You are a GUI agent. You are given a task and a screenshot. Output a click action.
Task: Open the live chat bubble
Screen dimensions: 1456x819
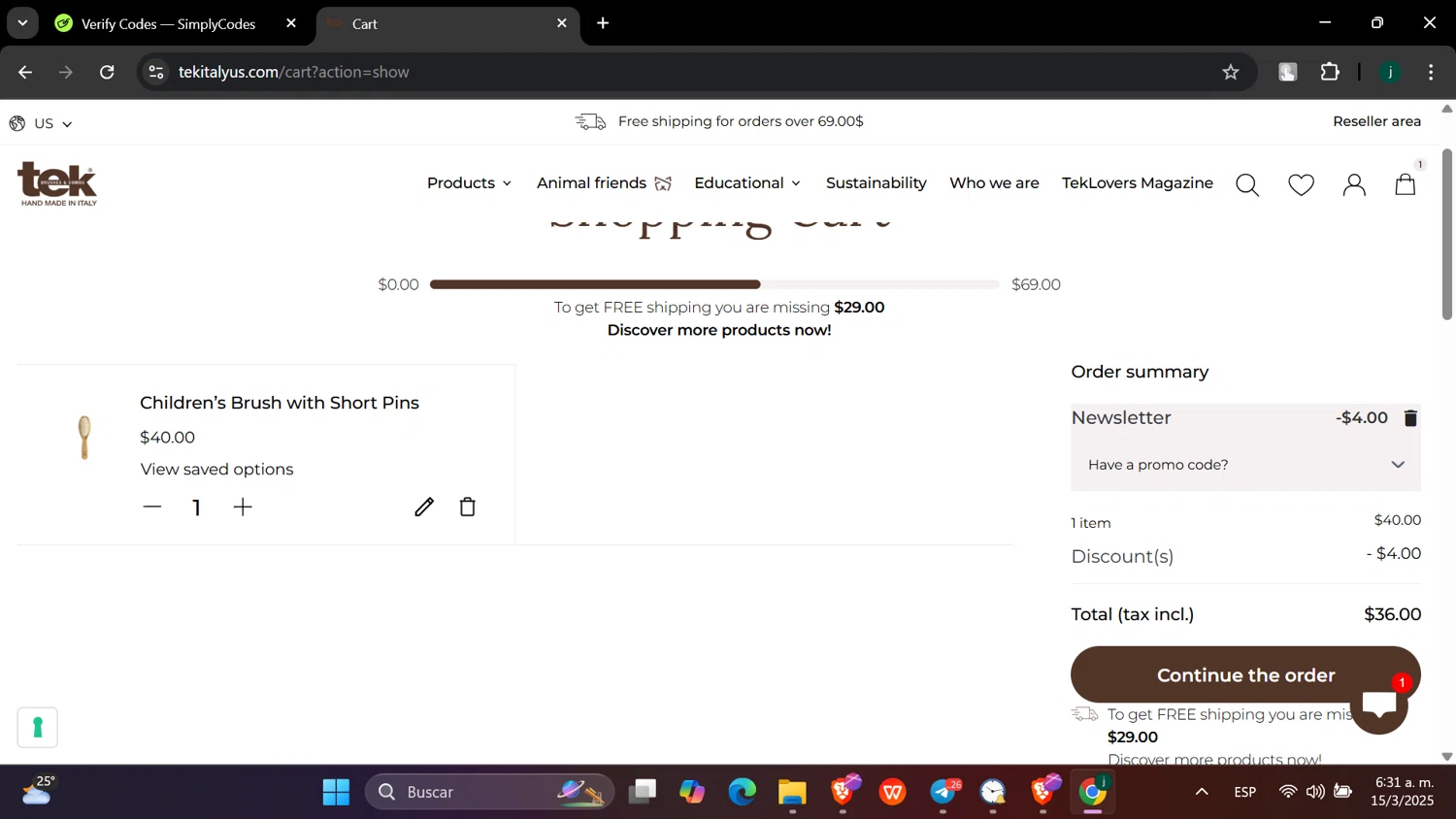(1379, 704)
